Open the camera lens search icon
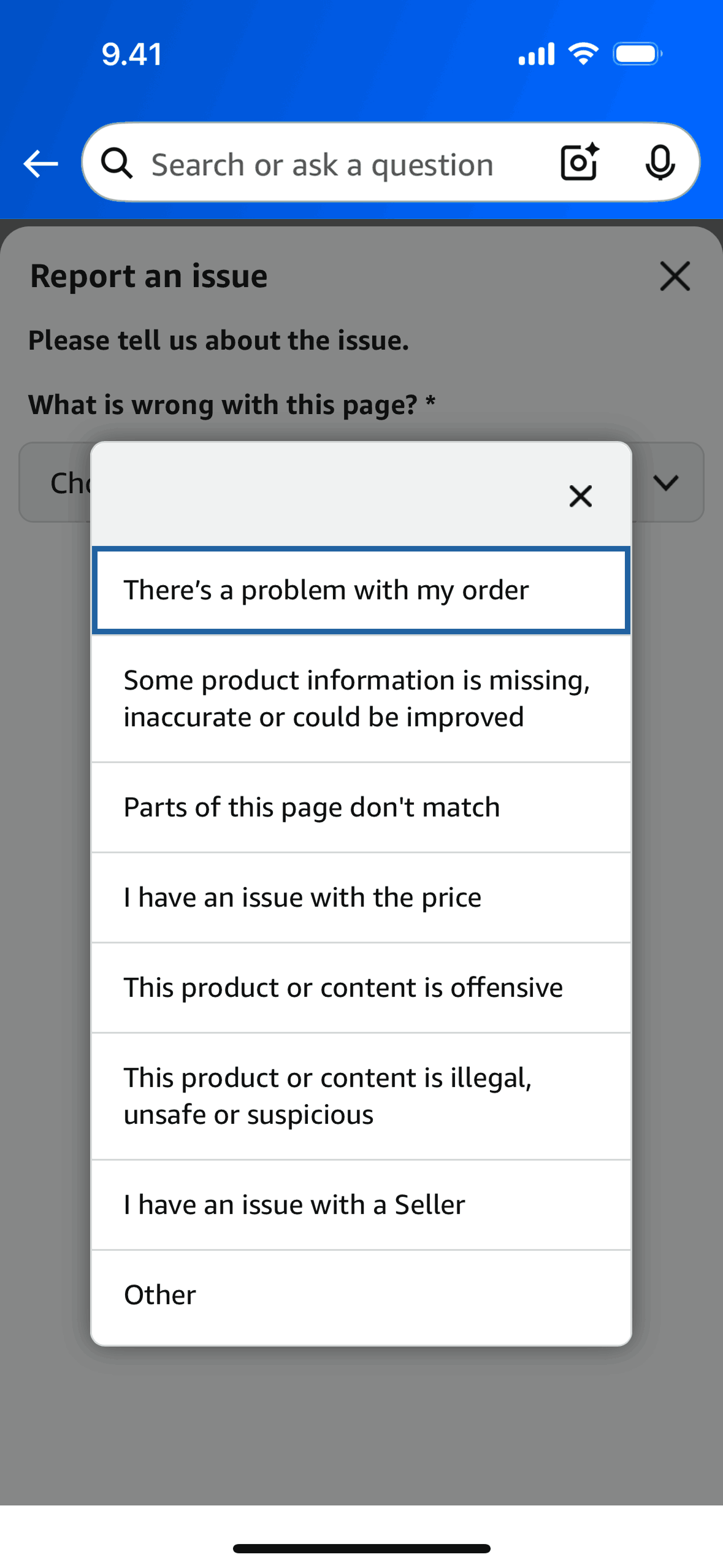The height and width of the screenshot is (1568, 723). [x=580, y=163]
